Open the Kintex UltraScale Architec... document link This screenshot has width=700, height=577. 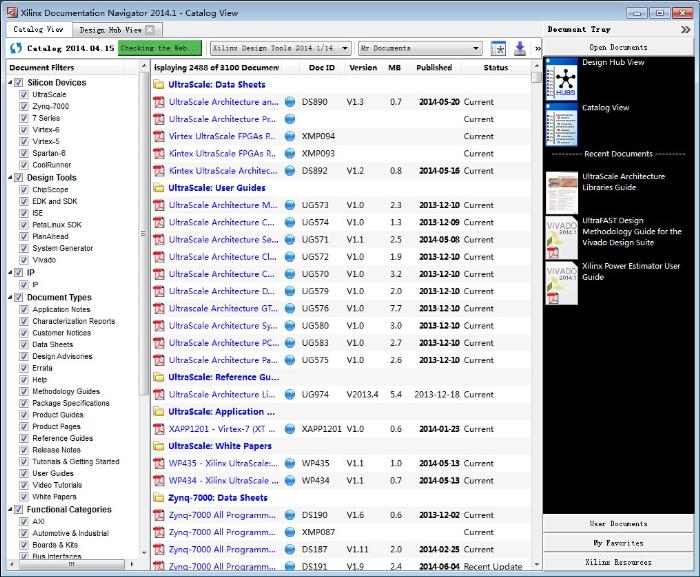pyautogui.click(x=223, y=171)
